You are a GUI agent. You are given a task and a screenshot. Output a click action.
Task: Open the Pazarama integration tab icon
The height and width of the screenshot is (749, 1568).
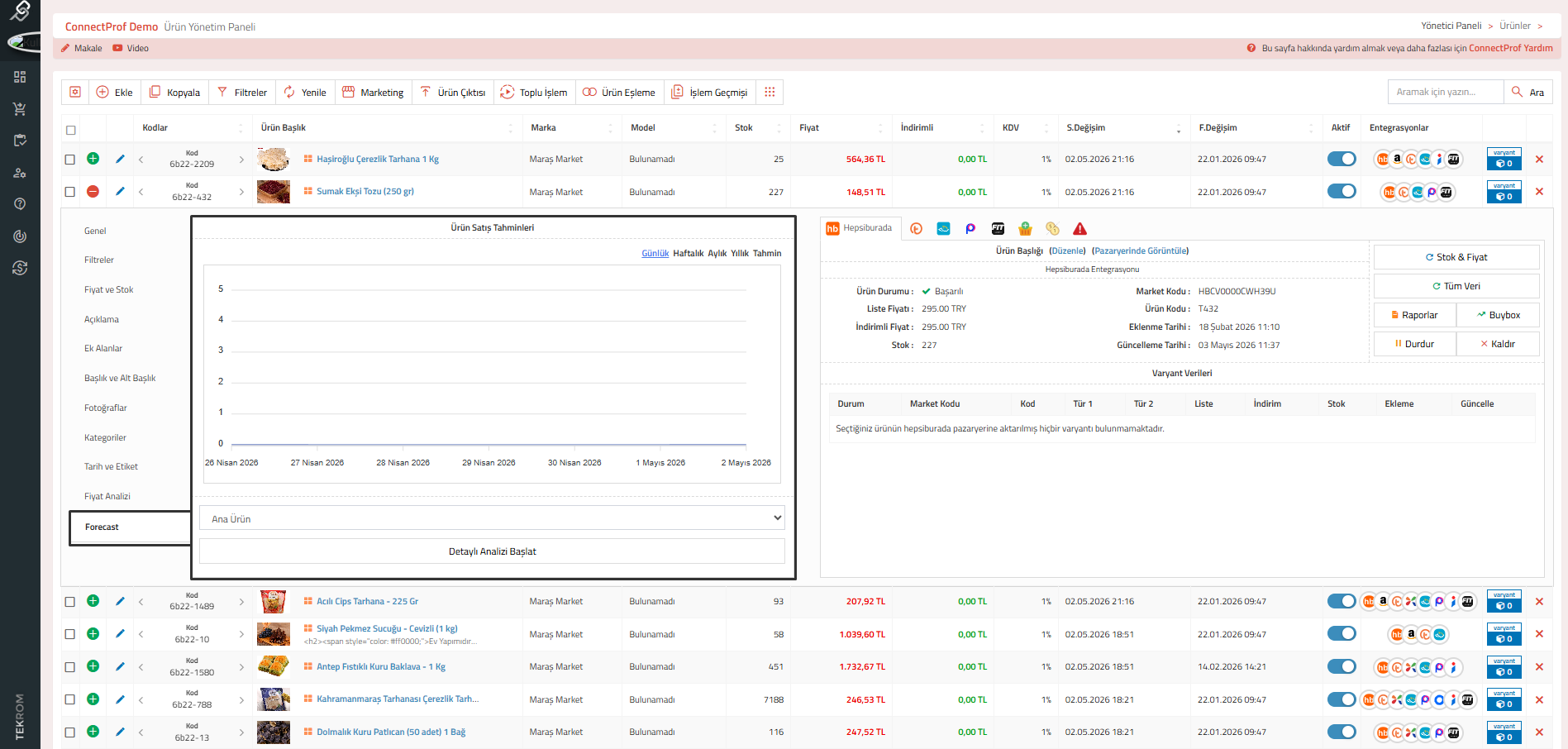pos(970,229)
